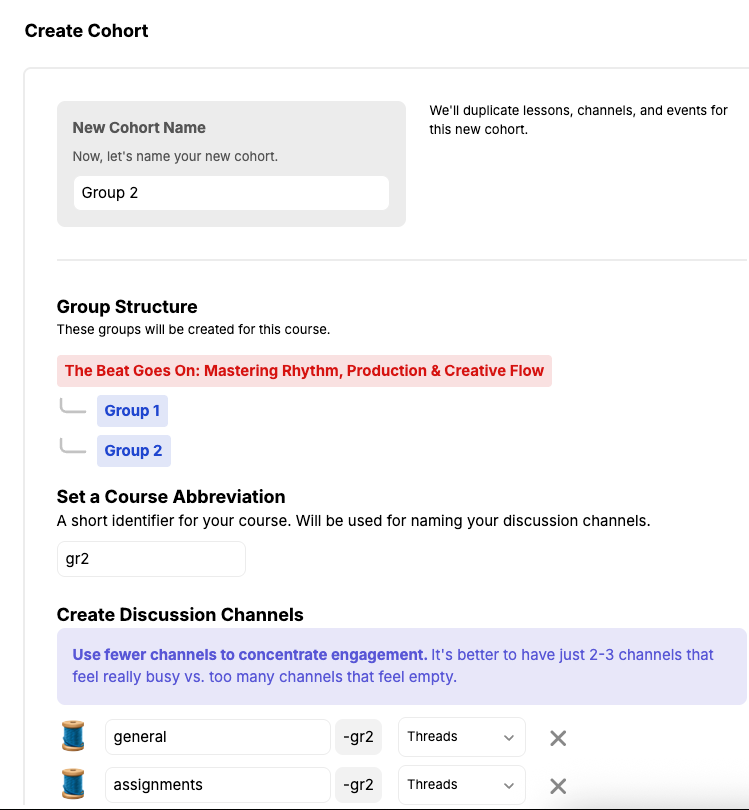Click the thread spool icon beside general
Image resolution: width=749 pixels, height=810 pixels.
click(73, 737)
